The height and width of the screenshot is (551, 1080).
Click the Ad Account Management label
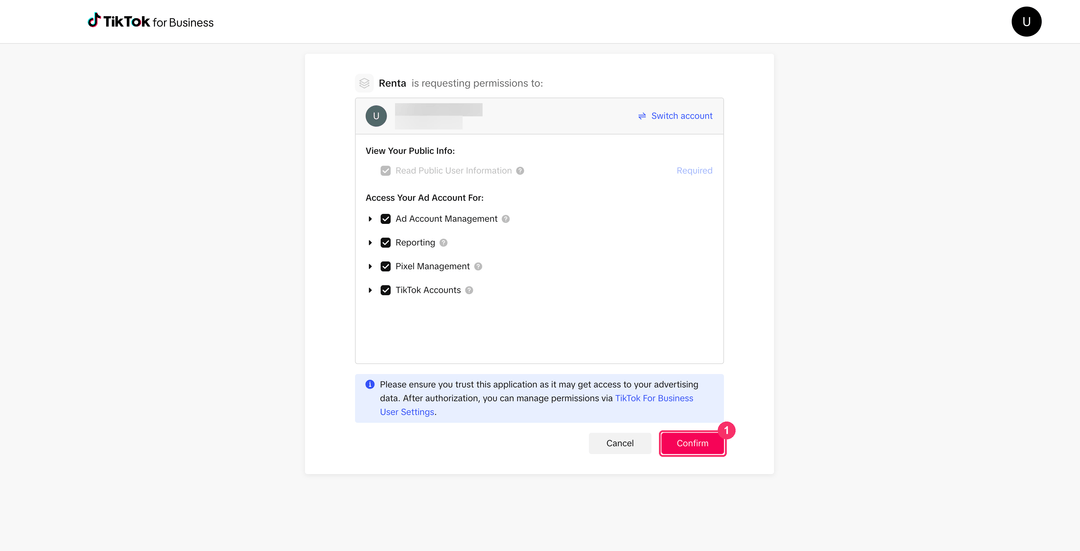point(446,219)
